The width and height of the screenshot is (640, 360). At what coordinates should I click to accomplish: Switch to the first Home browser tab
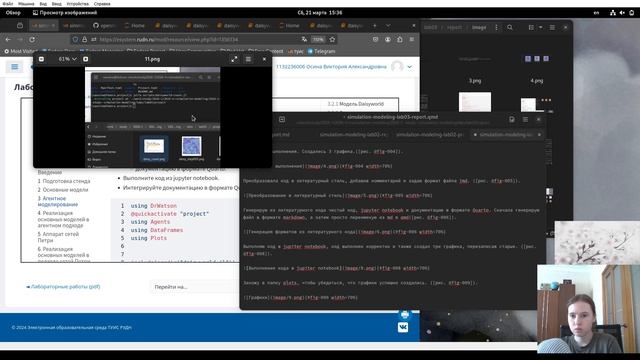pyautogui.click(x=135, y=25)
